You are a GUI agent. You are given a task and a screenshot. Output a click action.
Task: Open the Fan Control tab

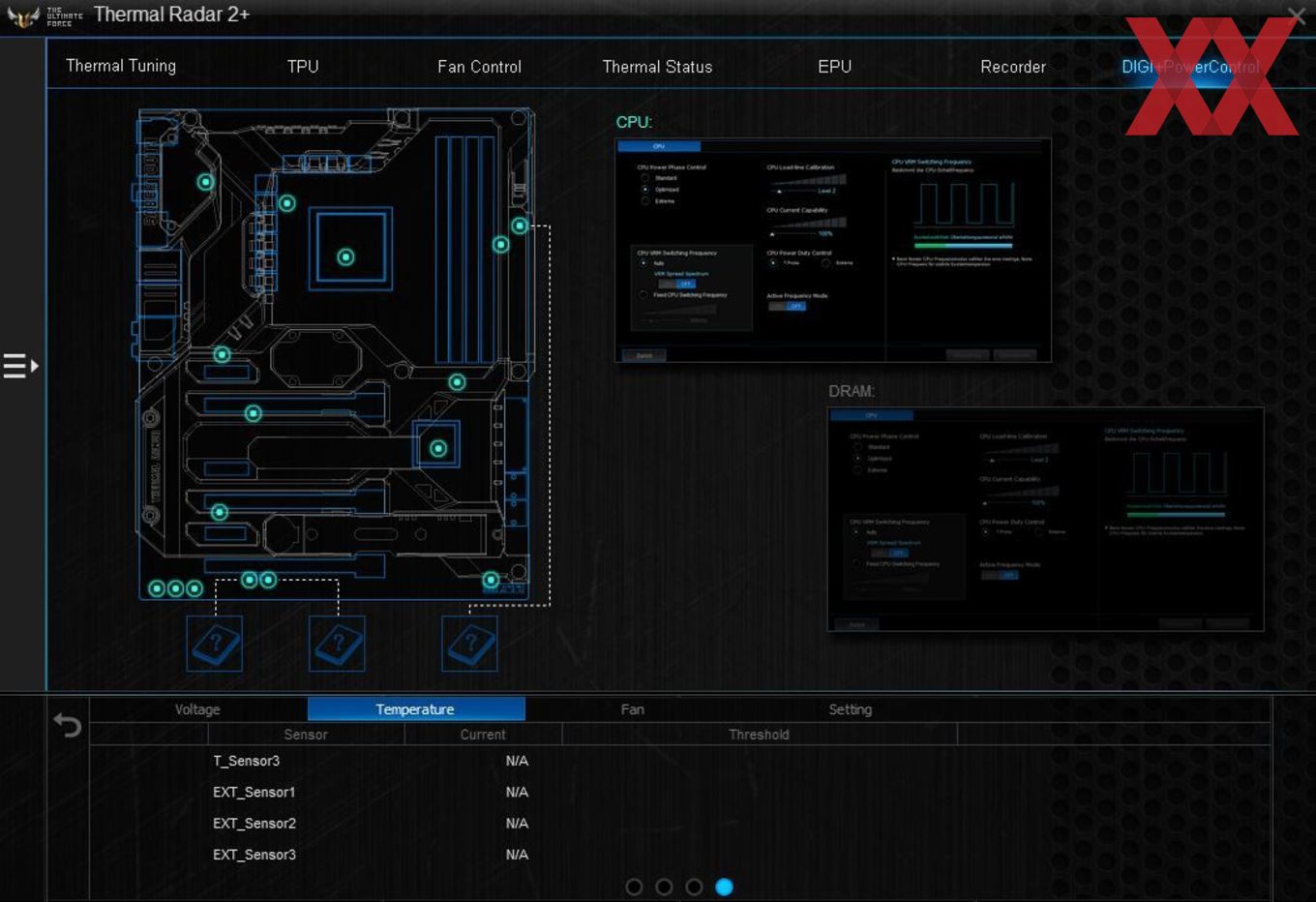(x=479, y=67)
